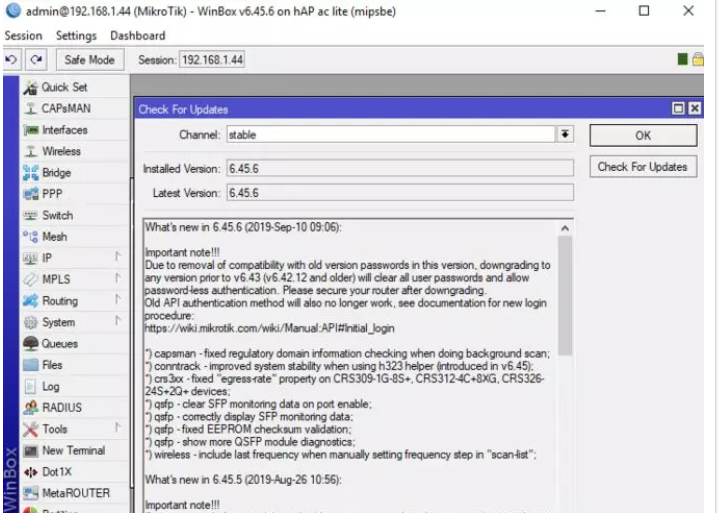
Task: Open Quick Set from sidebar
Action: click(64, 87)
